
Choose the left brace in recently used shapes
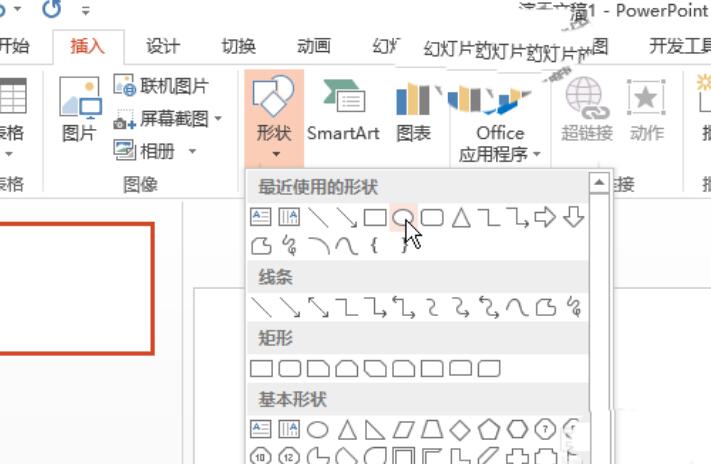374,246
